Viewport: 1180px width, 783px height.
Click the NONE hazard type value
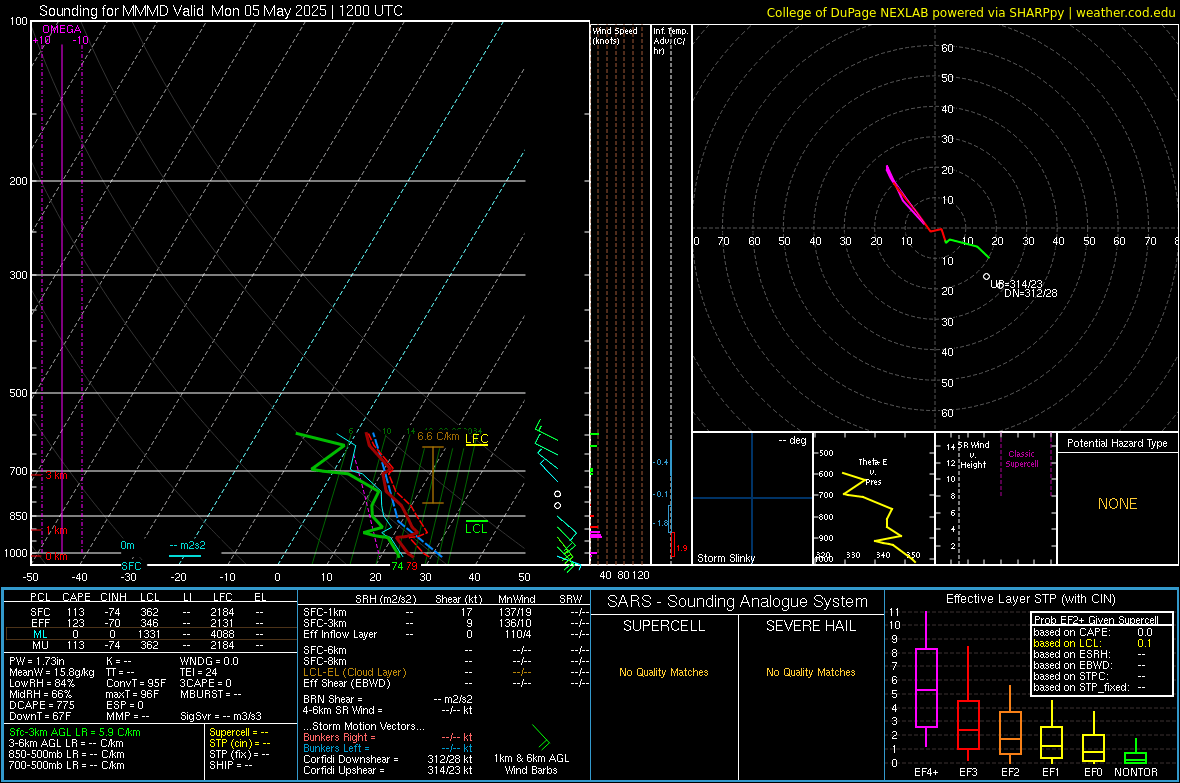(x=1117, y=504)
